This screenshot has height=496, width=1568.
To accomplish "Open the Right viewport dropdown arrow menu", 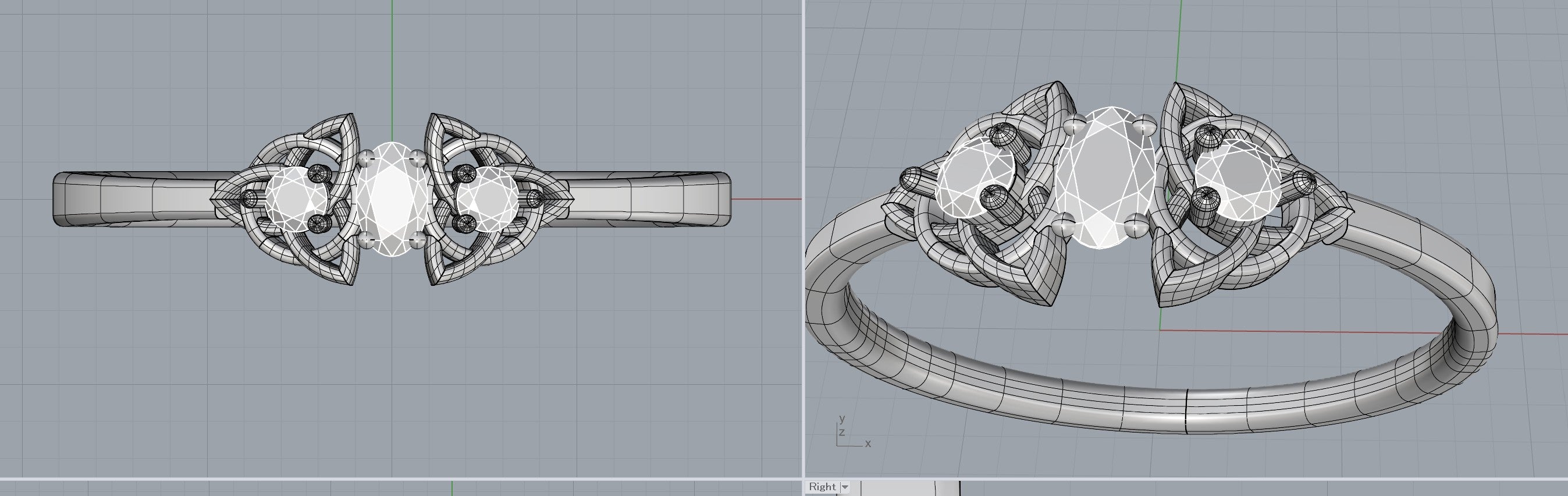I will [844, 487].
